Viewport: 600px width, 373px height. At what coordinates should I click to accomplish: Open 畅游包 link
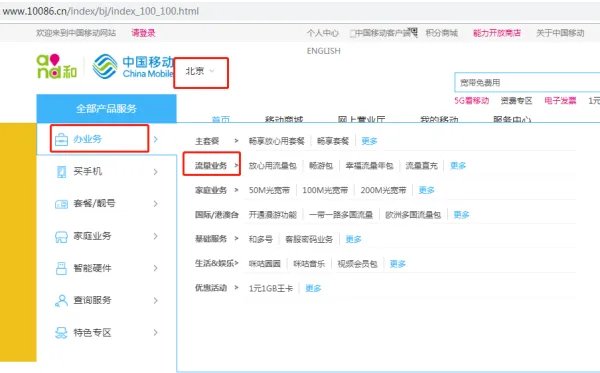click(321, 166)
